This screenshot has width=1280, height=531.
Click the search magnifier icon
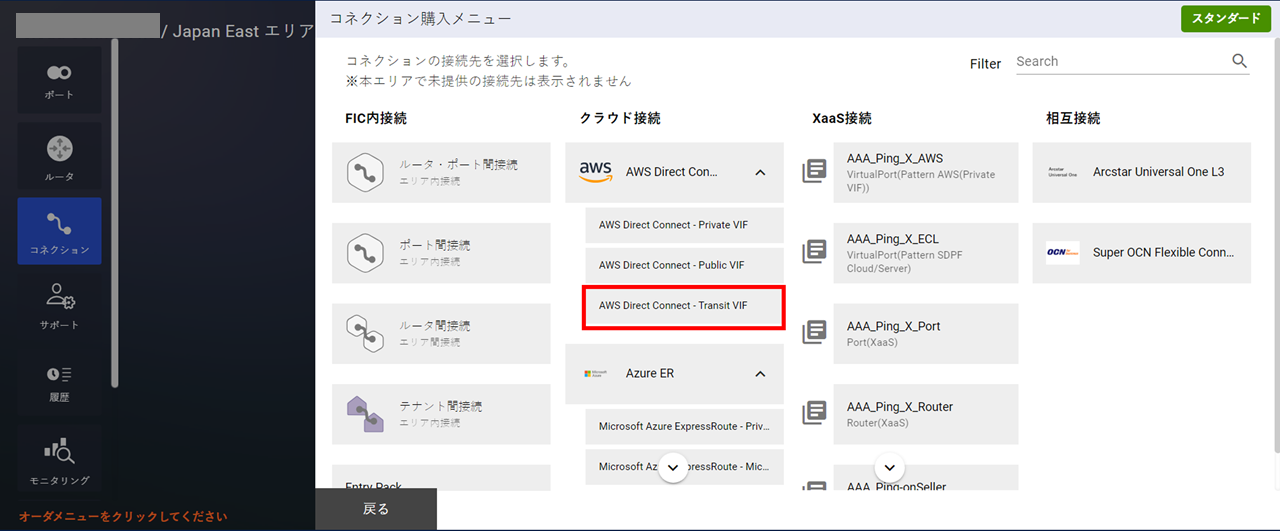click(1239, 61)
